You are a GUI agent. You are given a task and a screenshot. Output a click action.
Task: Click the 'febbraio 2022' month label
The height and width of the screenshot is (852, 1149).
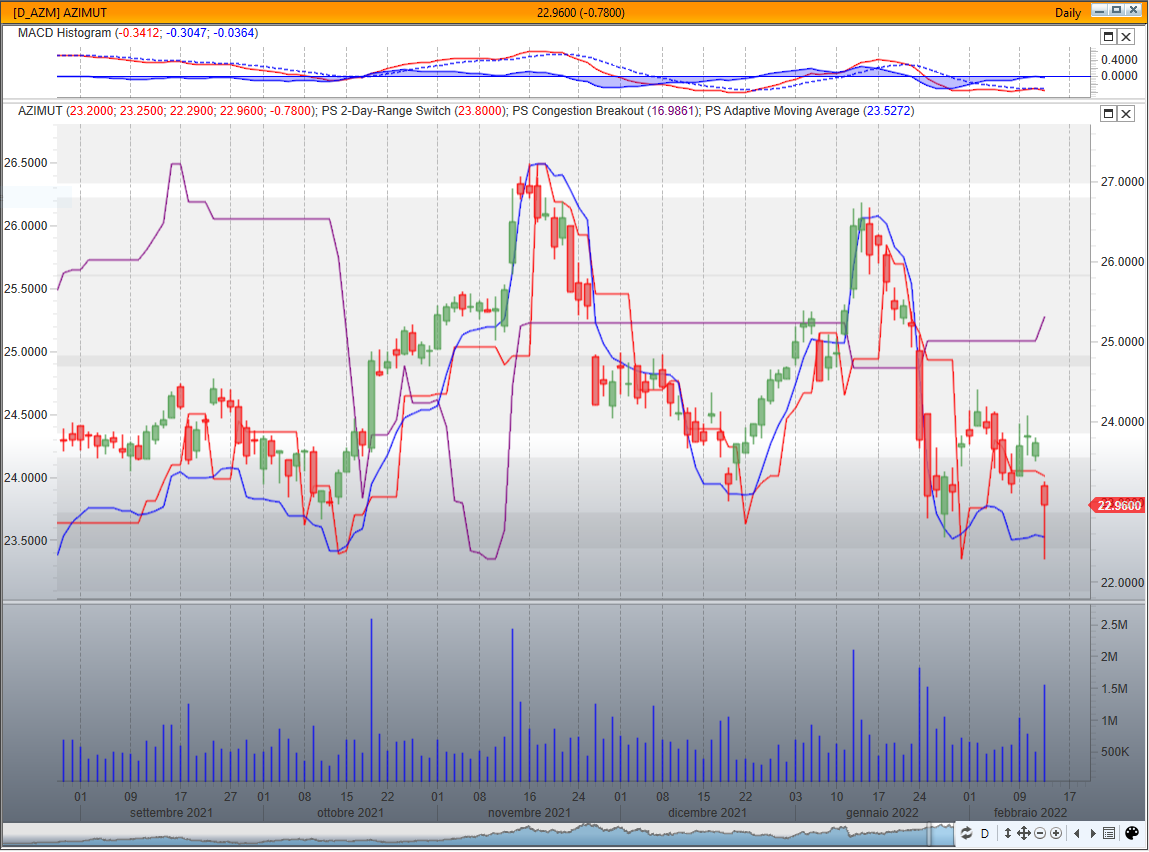coord(1030,812)
